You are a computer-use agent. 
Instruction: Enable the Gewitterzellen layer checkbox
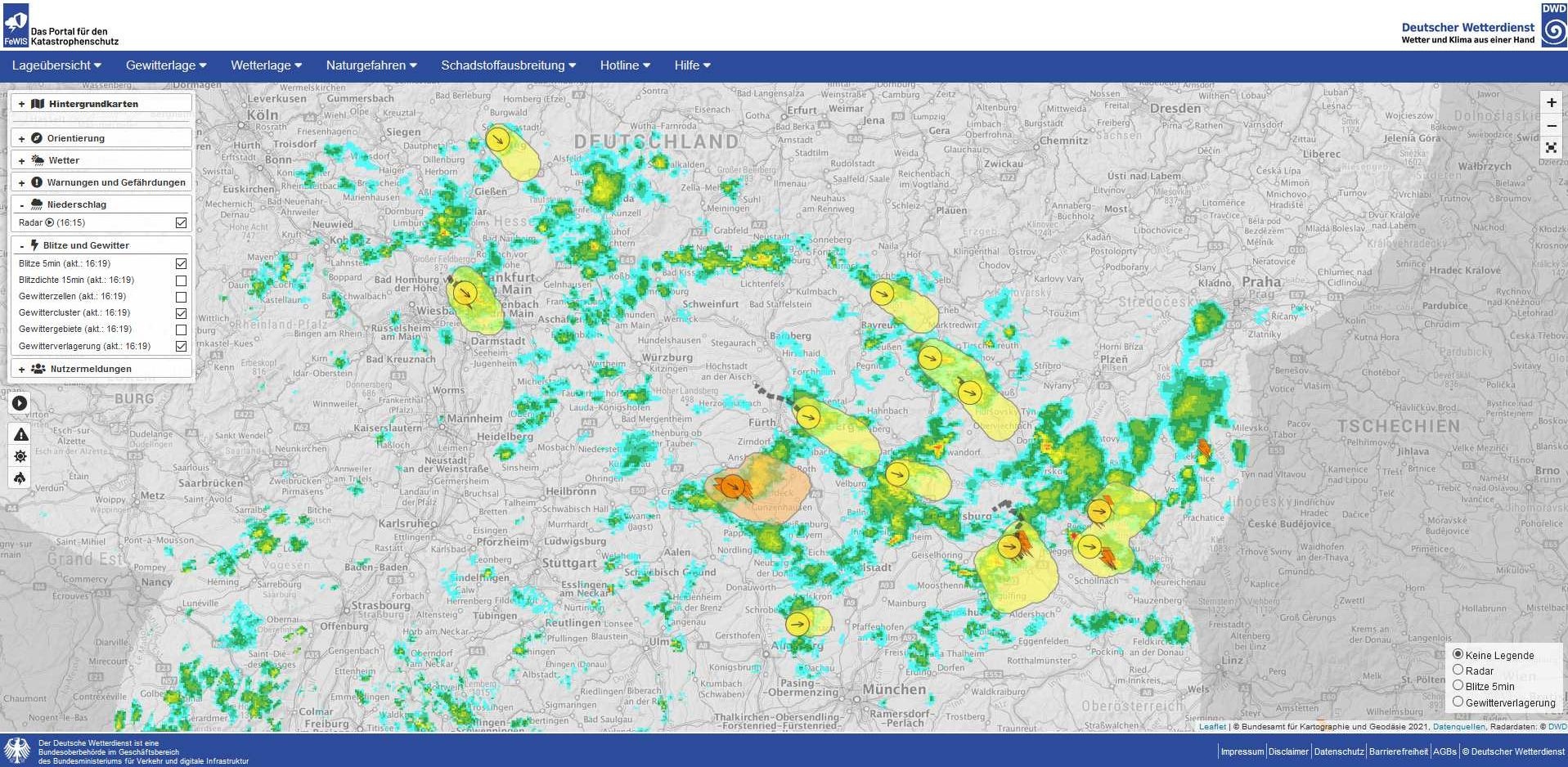(181, 297)
